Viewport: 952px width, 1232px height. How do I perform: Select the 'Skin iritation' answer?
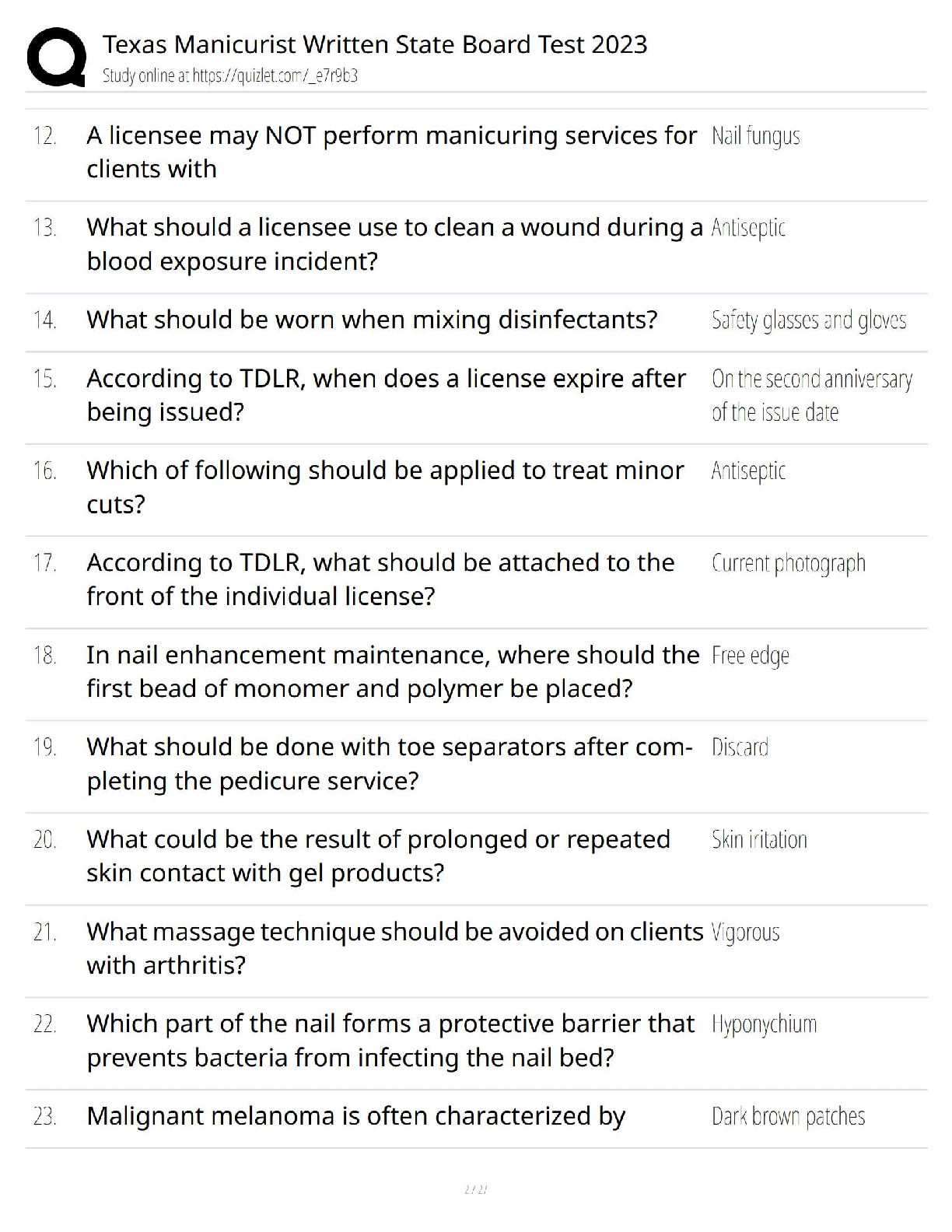pyautogui.click(x=759, y=840)
